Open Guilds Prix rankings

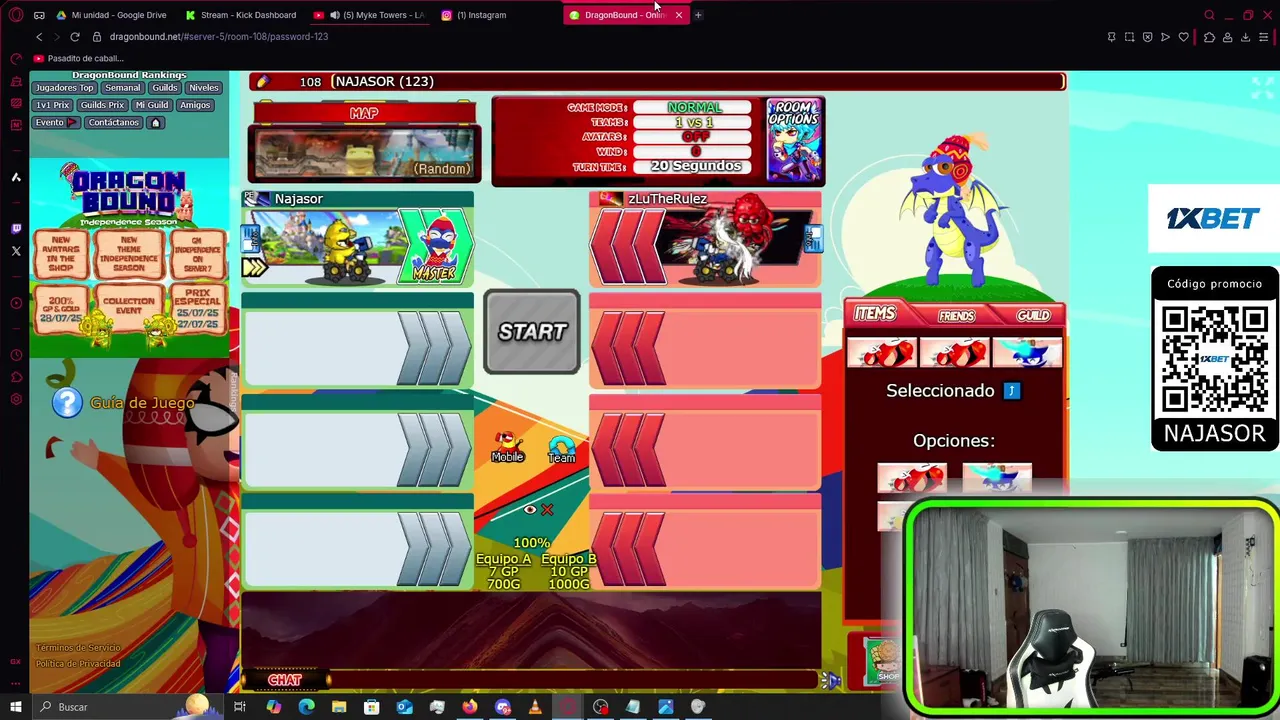[x=102, y=105]
